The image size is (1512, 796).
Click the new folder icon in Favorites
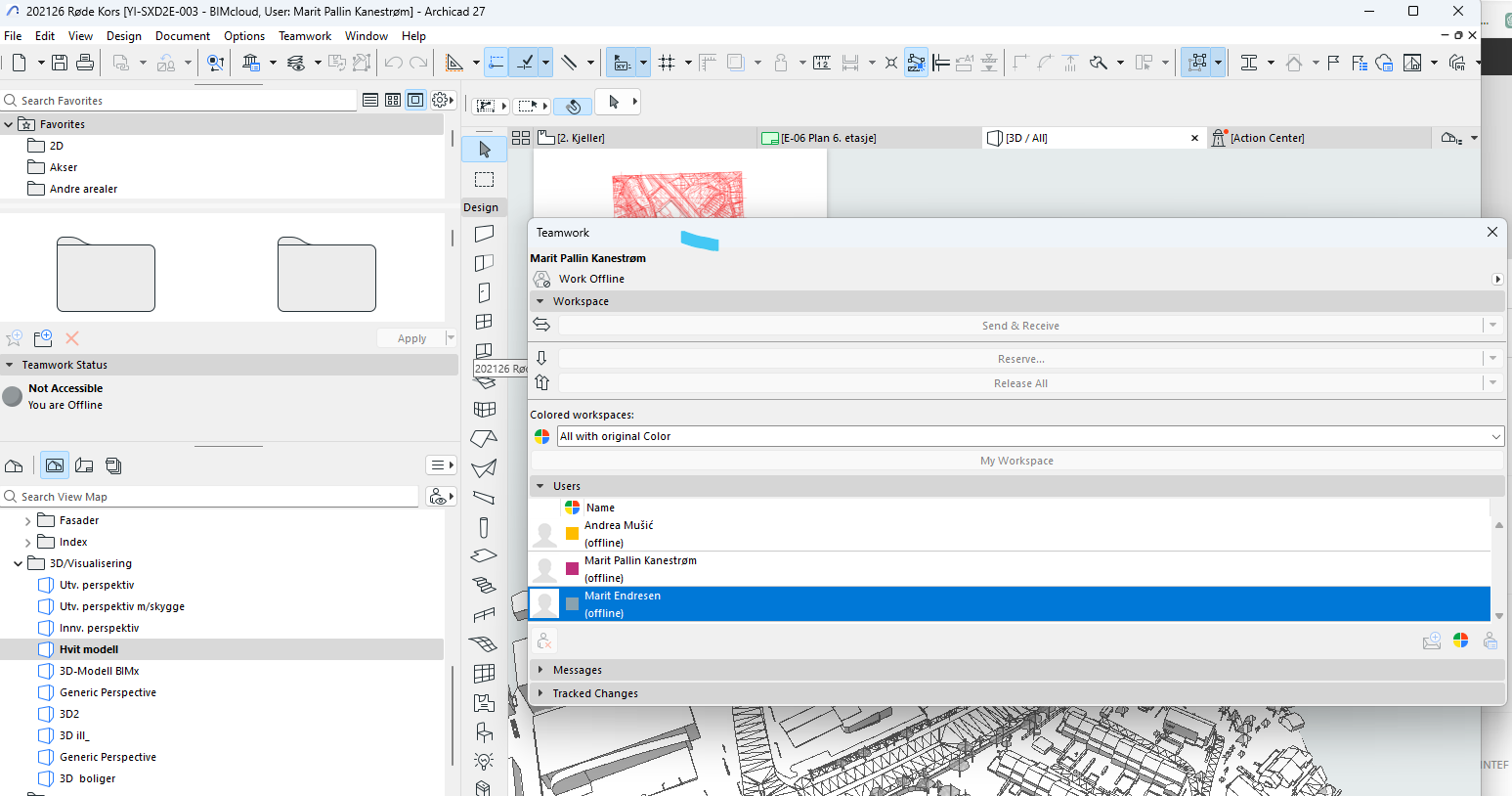click(x=43, y=338)
